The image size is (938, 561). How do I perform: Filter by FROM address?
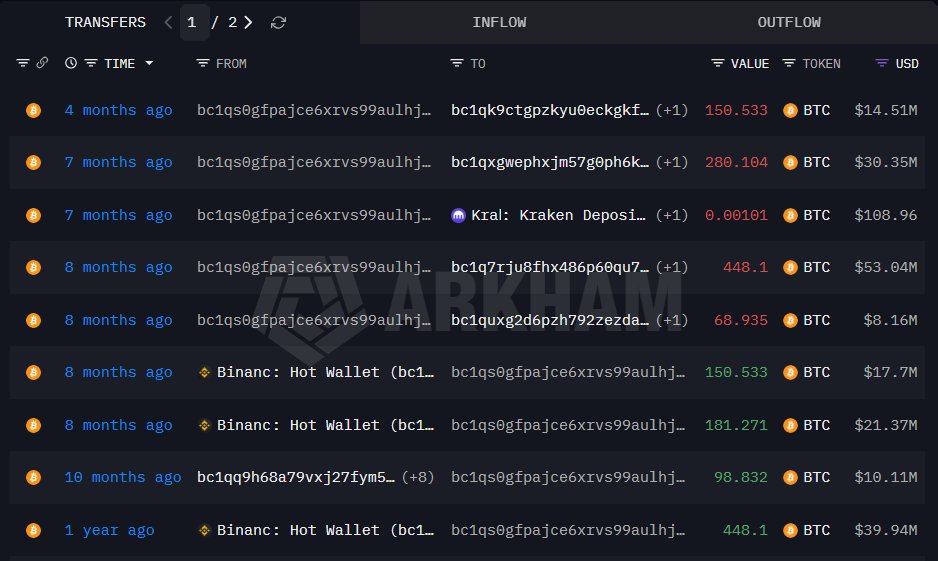(203, 63)
